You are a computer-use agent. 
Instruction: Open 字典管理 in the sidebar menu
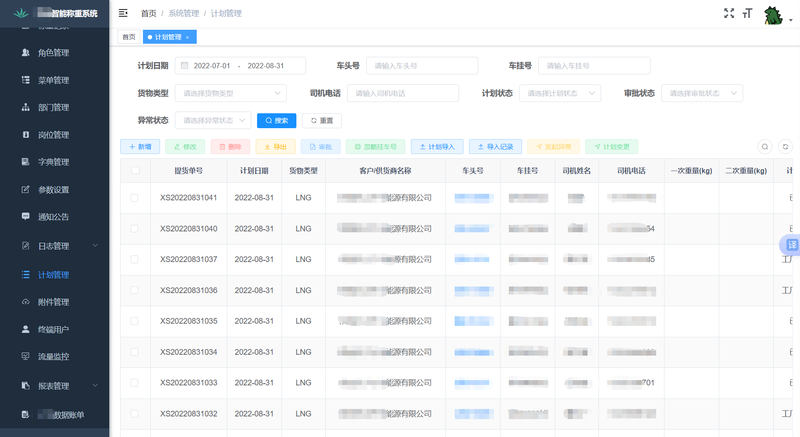point(53,162)
